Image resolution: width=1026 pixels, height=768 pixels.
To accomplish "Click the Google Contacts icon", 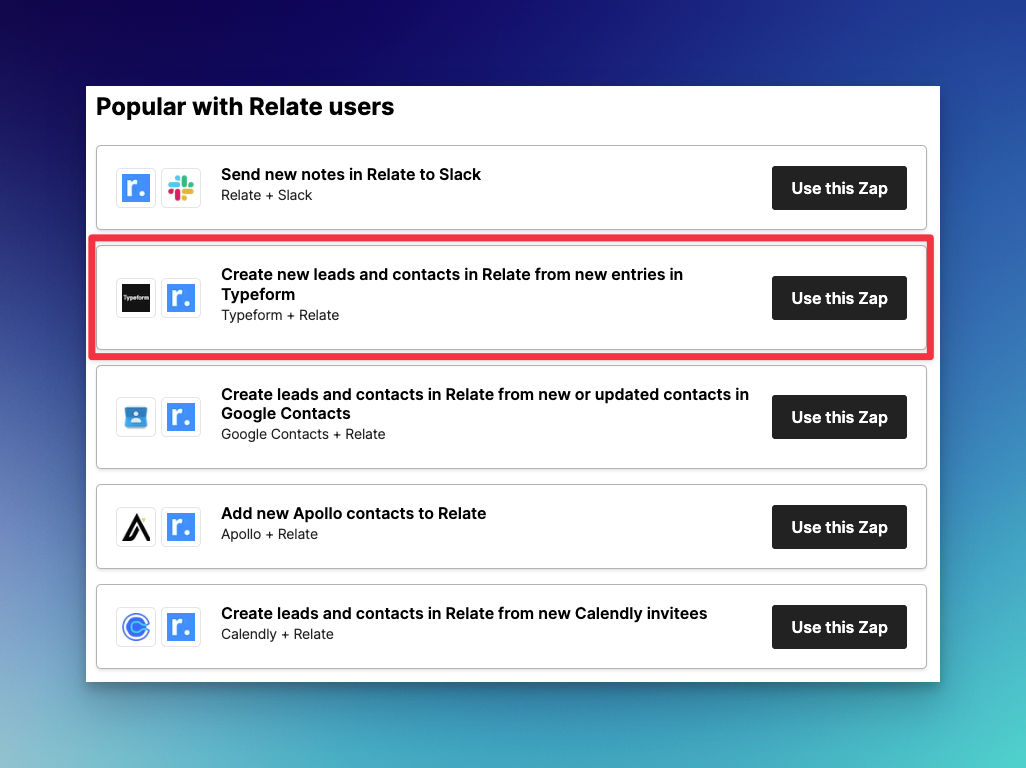I will (136, 417).
